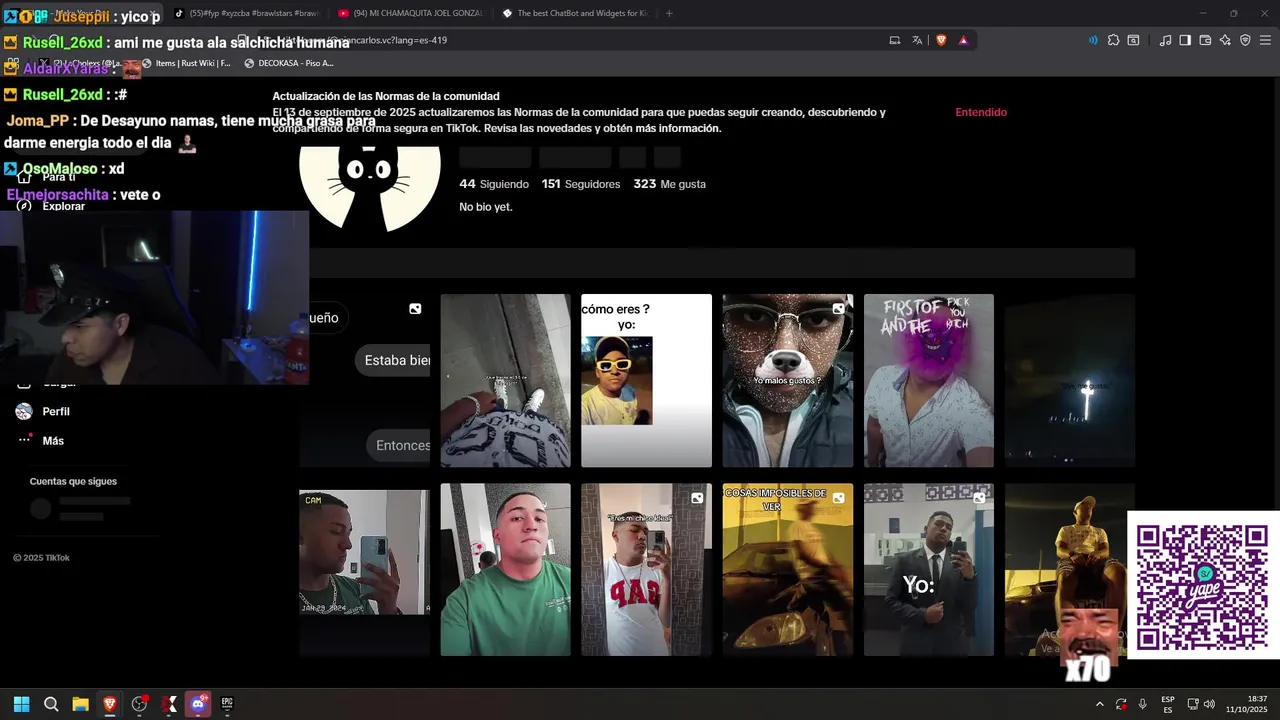Open the ESP ES keyboard language switcher
Viewport: 1280px width, 720px height.
click(x=1168, y=704)
